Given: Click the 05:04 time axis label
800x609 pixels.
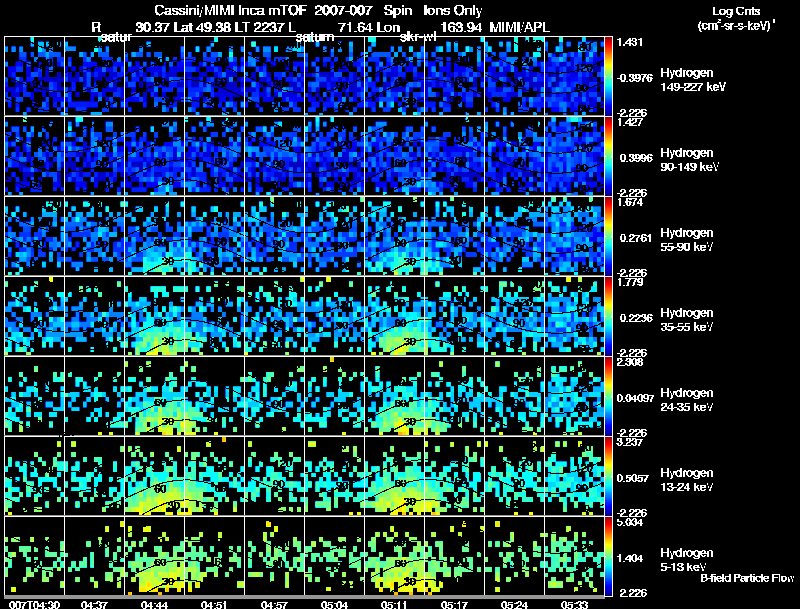Looking at the screenshot, I should coord(334,604).
